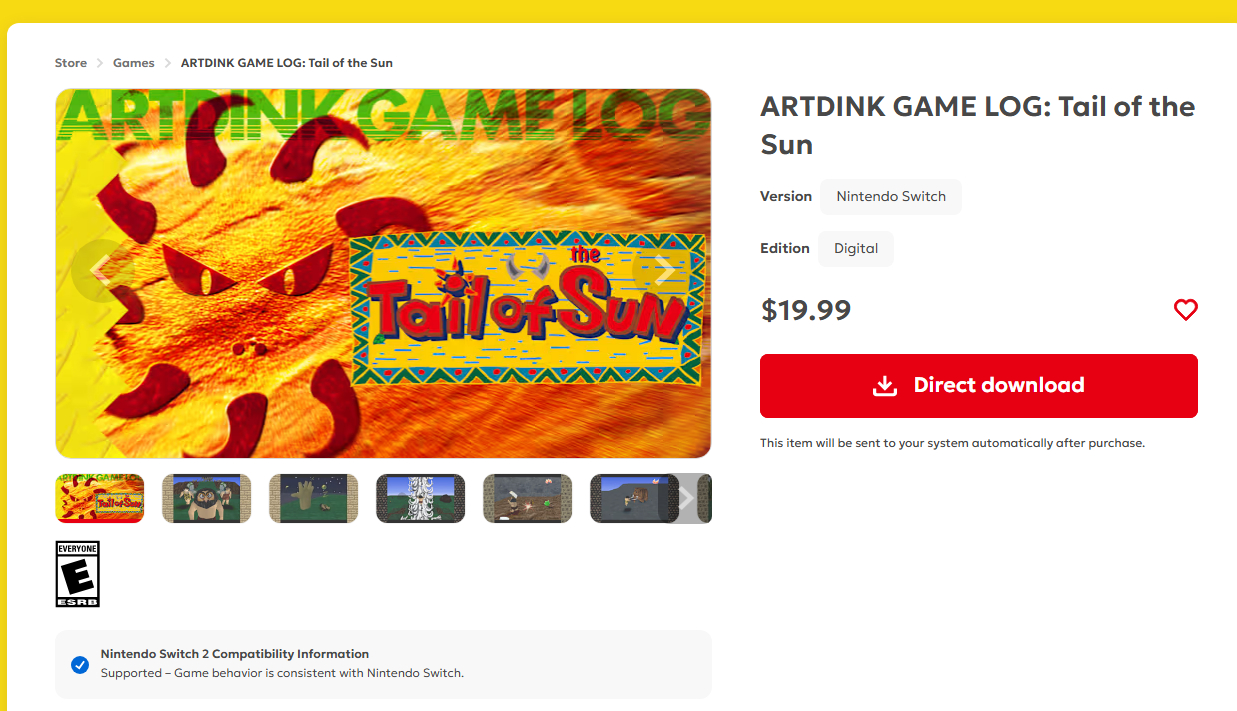Viewport: 1237px width, 711px height.
Task: Go to Store breadcrumb link
Action: pyautogui.click(x=71, y=63)
